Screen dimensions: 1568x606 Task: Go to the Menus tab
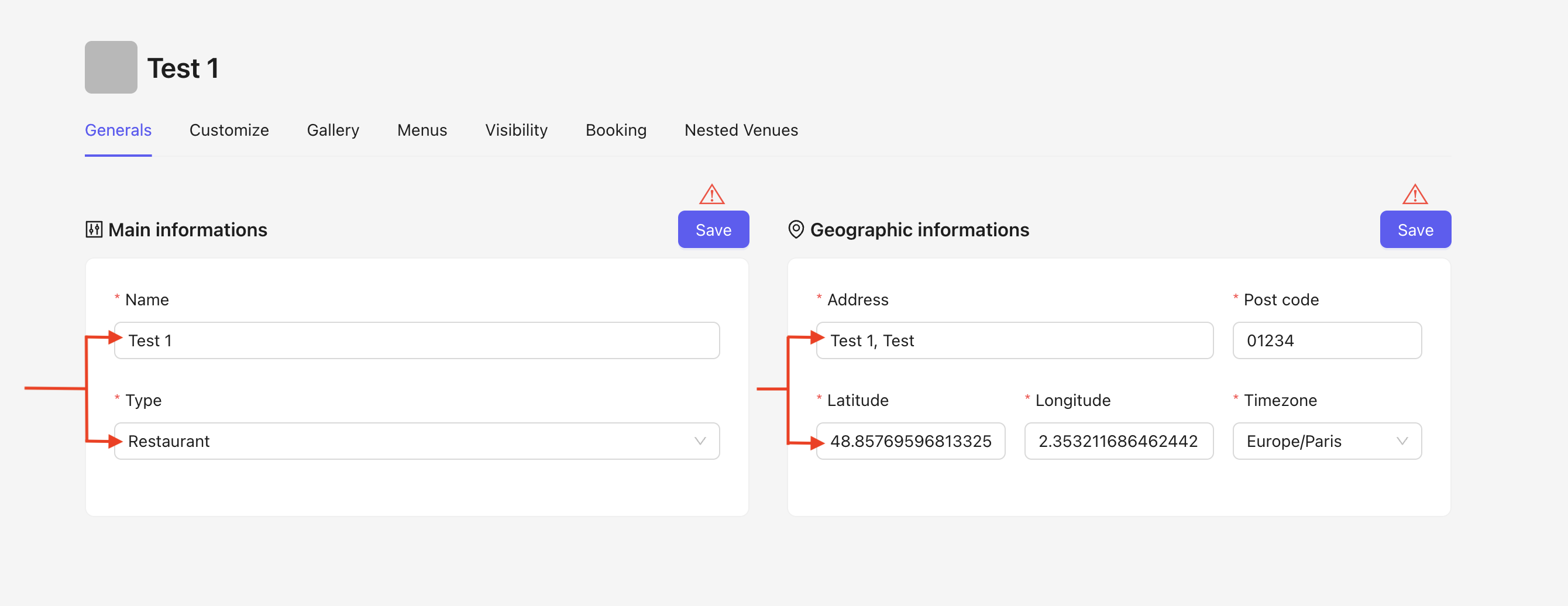(422, 130)
